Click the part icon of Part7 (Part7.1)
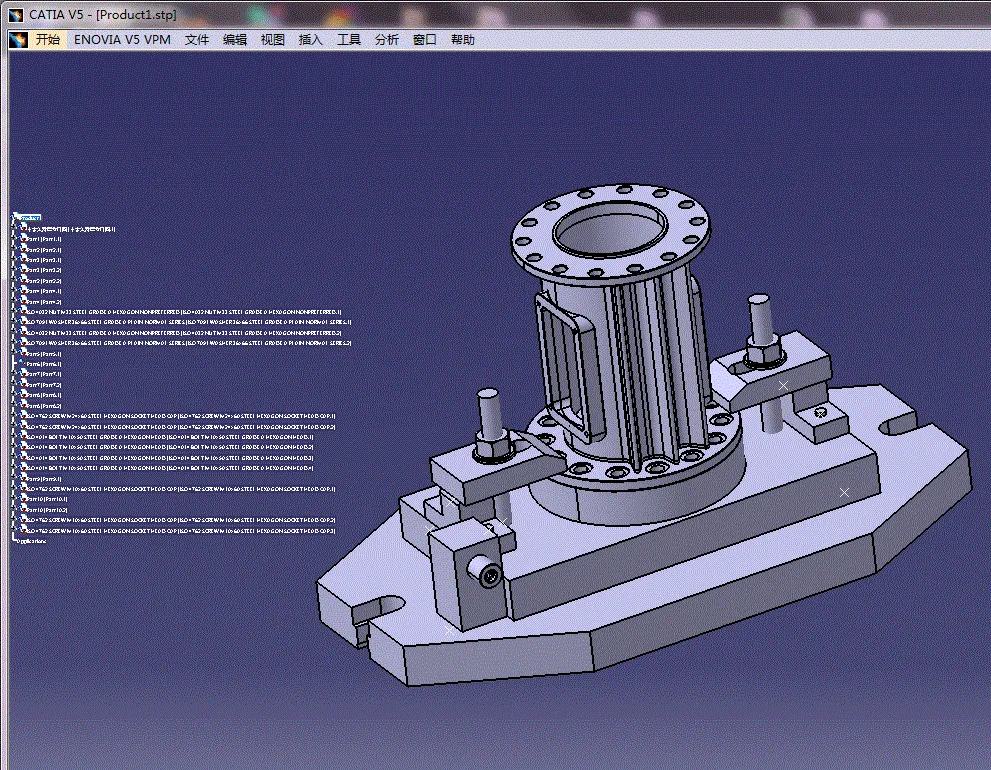Screen dimensions: 991x770 23,372
